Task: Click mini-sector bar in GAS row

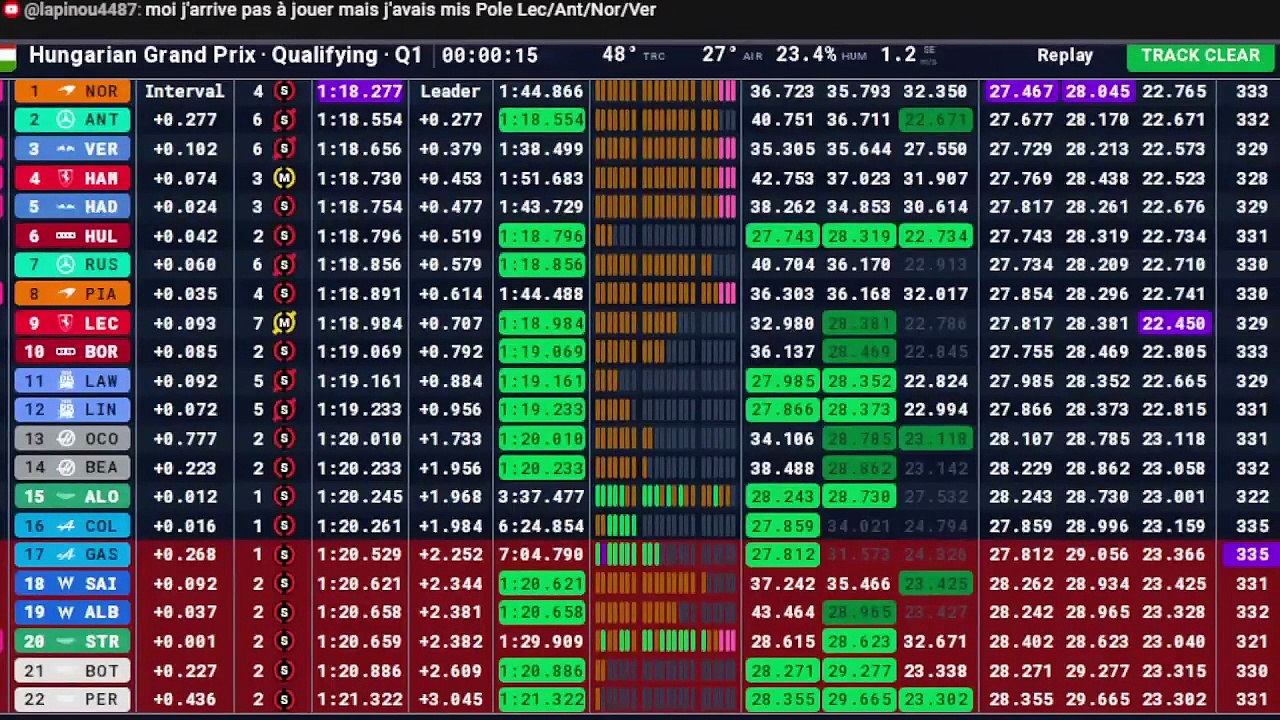Action: point(665,555)
